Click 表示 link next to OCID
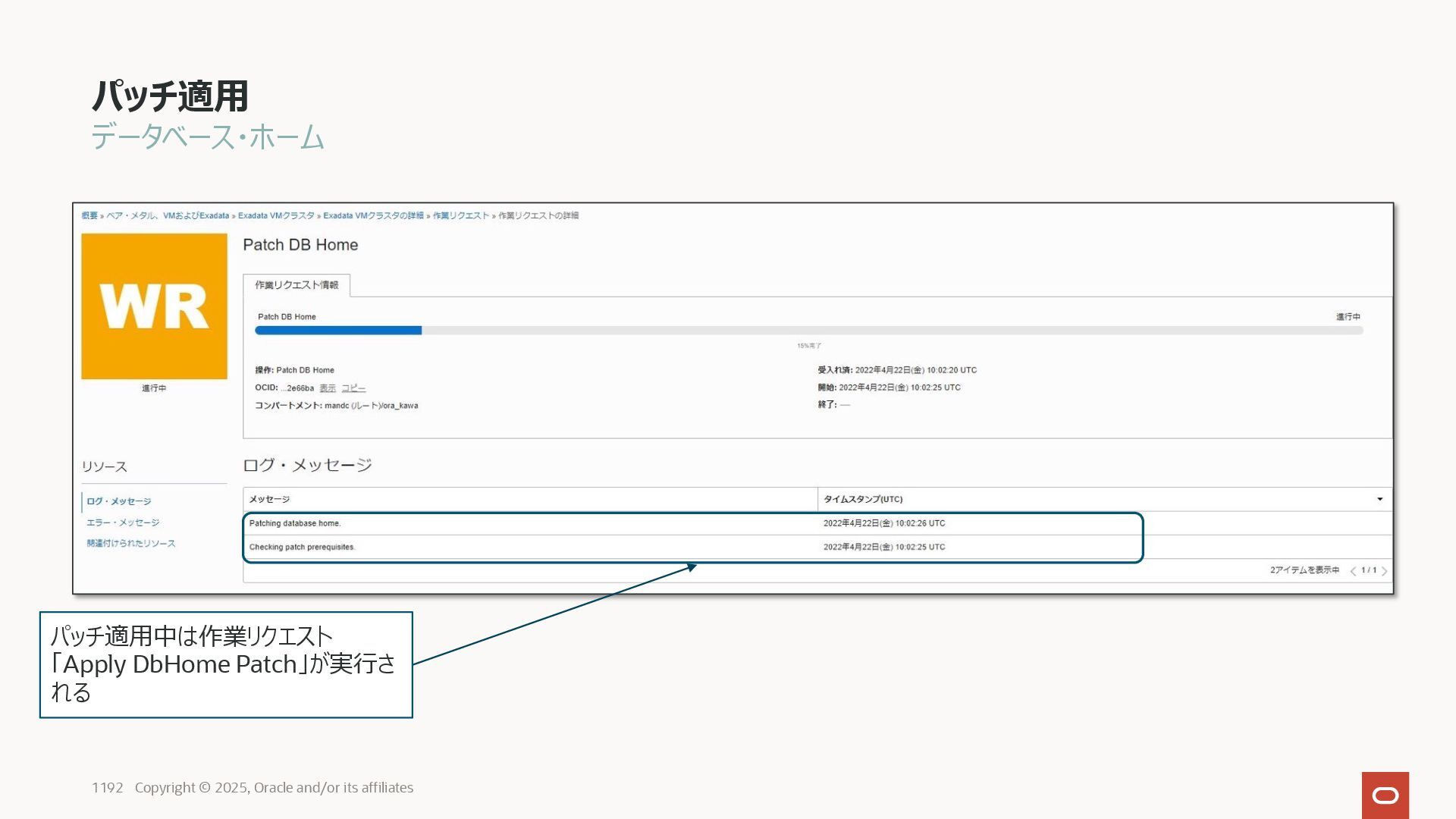1456x819 pixels. point(327,388)
